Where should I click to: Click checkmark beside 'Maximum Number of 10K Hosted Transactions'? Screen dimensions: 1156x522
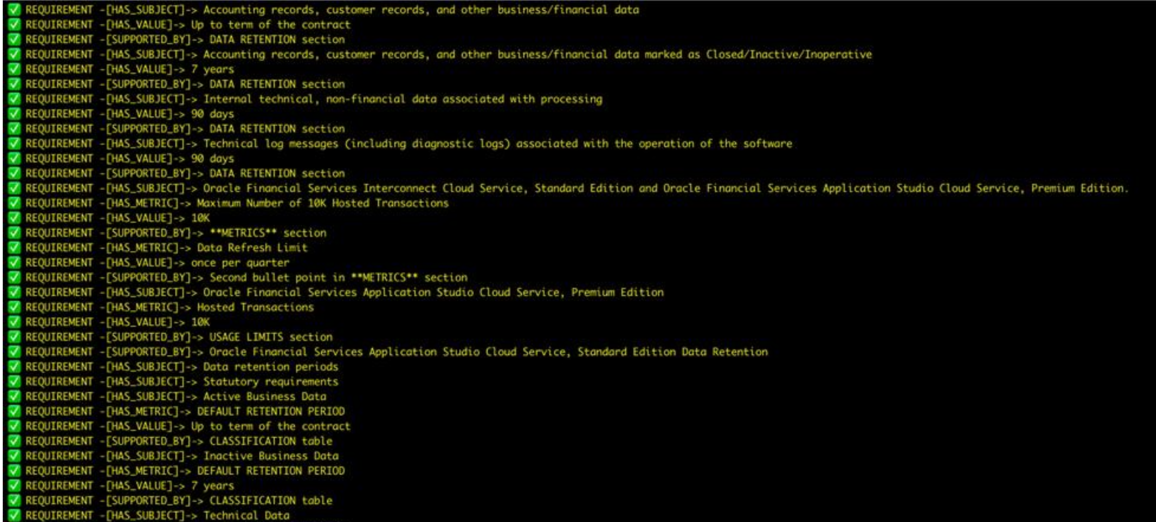click(14, 203)
